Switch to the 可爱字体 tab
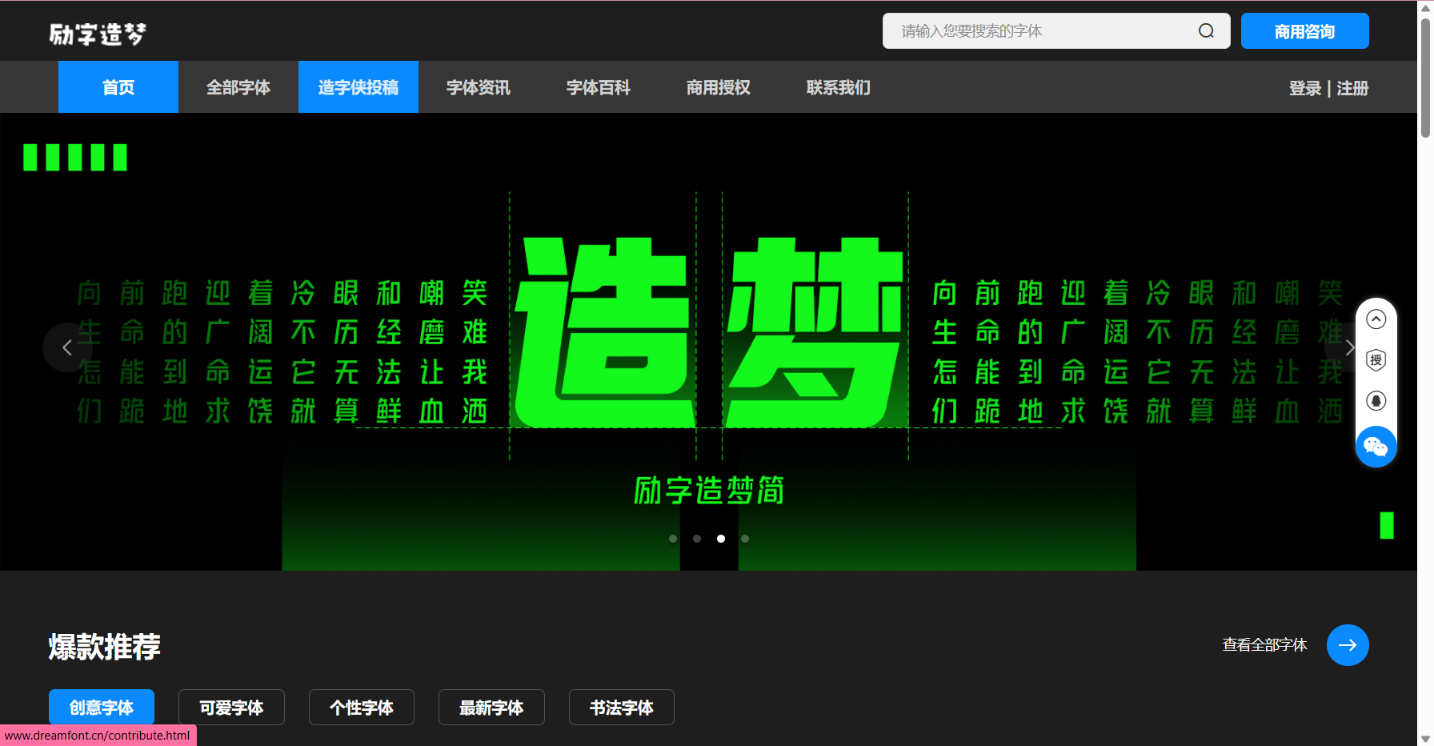The height and width of the screenshot is (746, 1434). pos(231,707)
